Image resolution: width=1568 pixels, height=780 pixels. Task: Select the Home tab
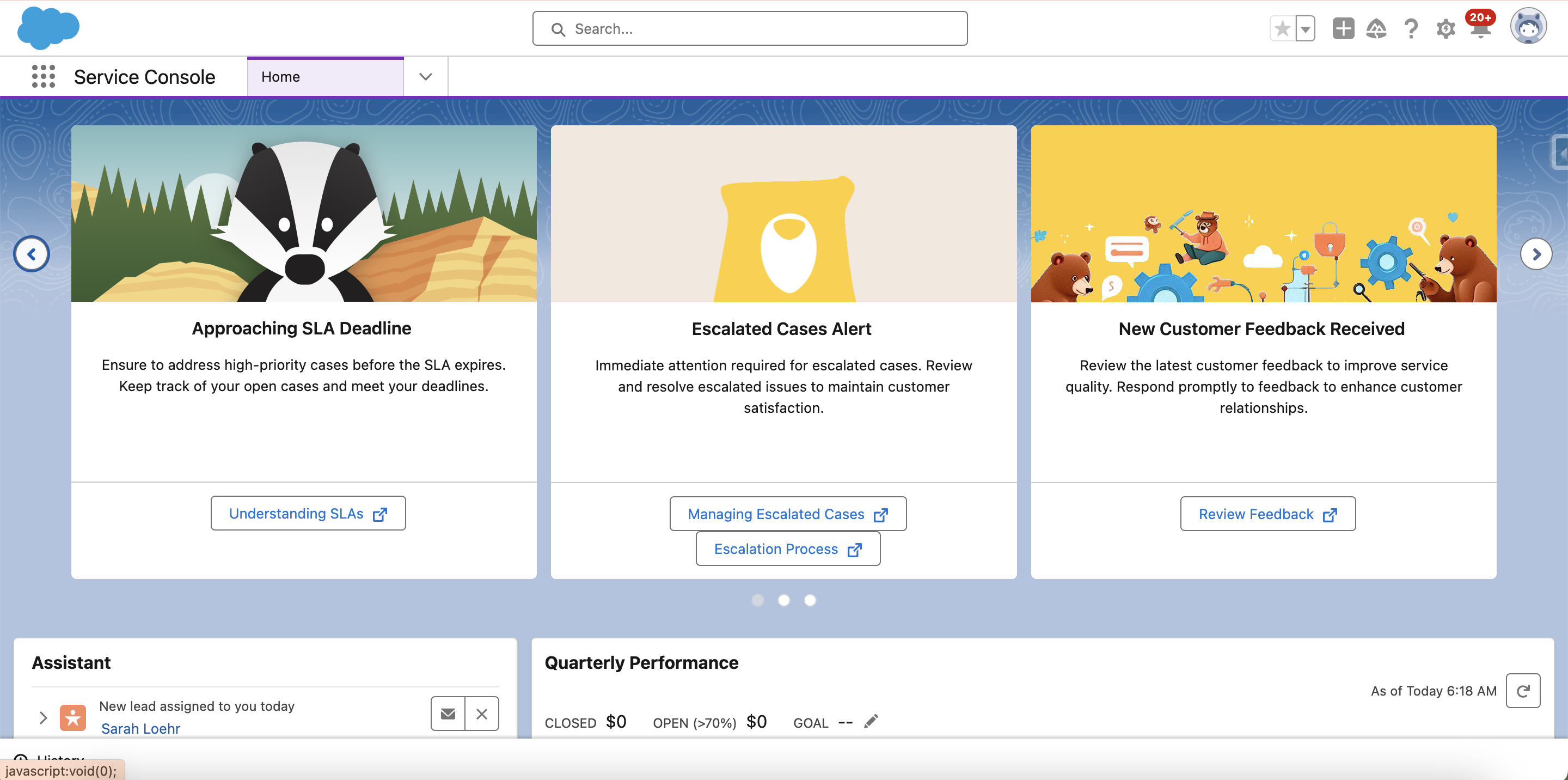(326, 77)
